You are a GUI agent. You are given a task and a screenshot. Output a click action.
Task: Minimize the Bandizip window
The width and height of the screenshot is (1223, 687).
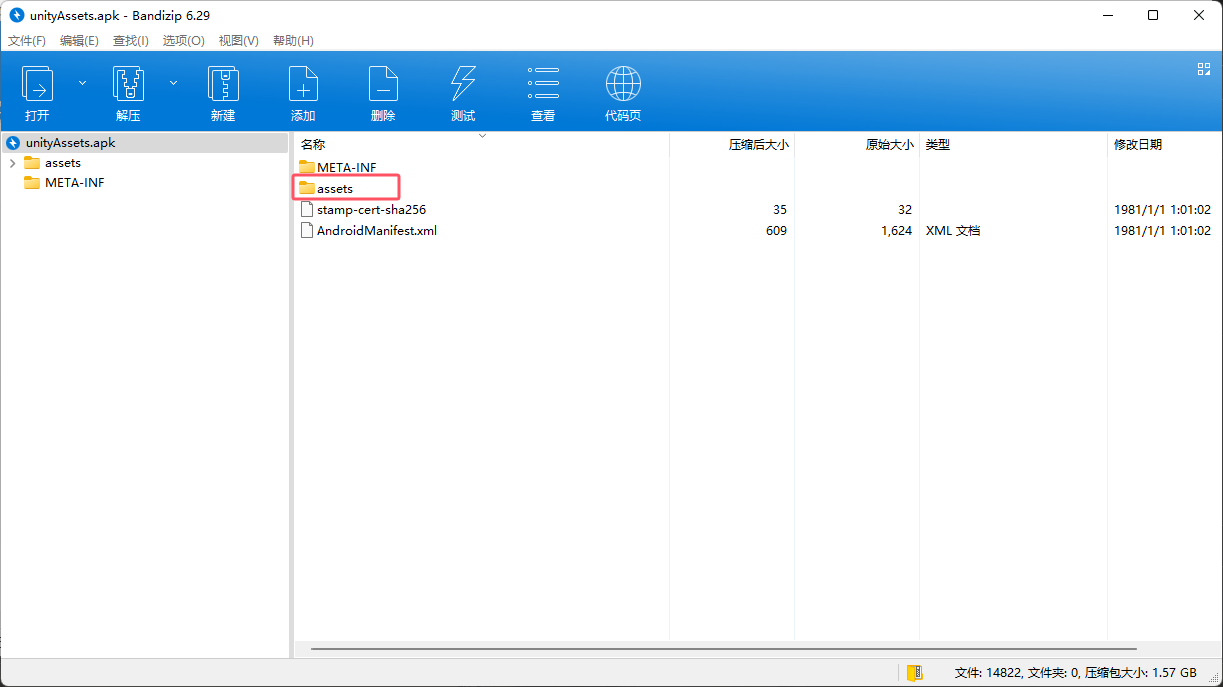(1108, 15)
